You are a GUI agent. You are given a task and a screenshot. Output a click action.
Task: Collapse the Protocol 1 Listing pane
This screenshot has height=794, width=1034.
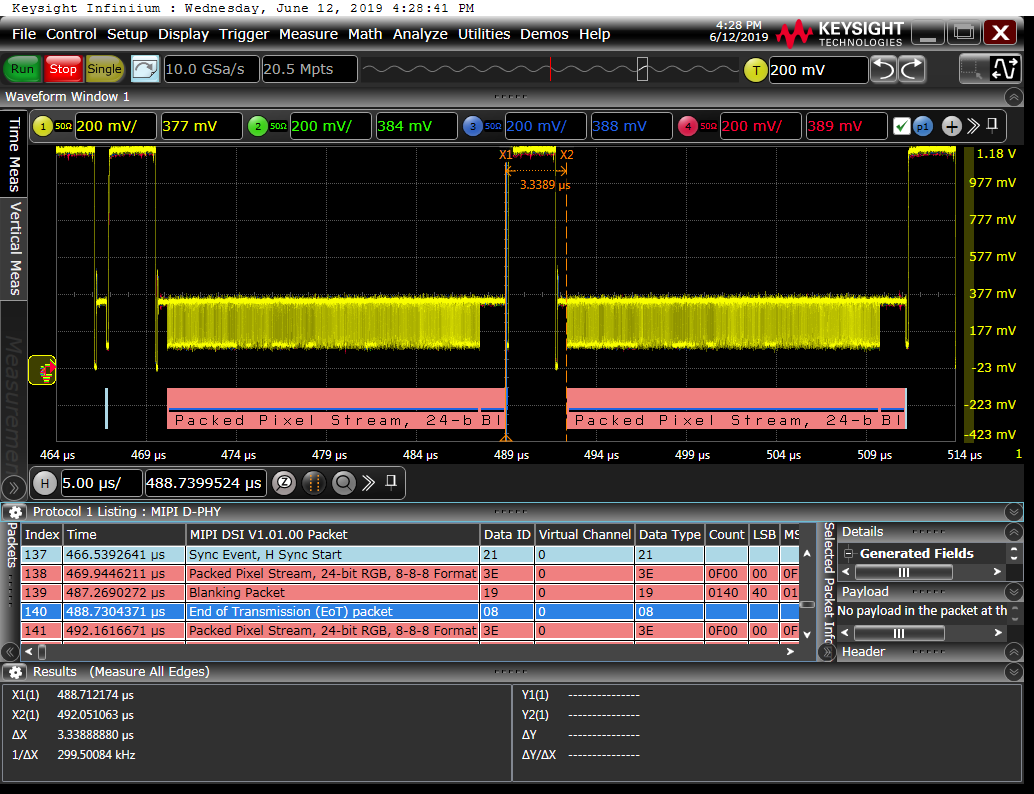1014,512
